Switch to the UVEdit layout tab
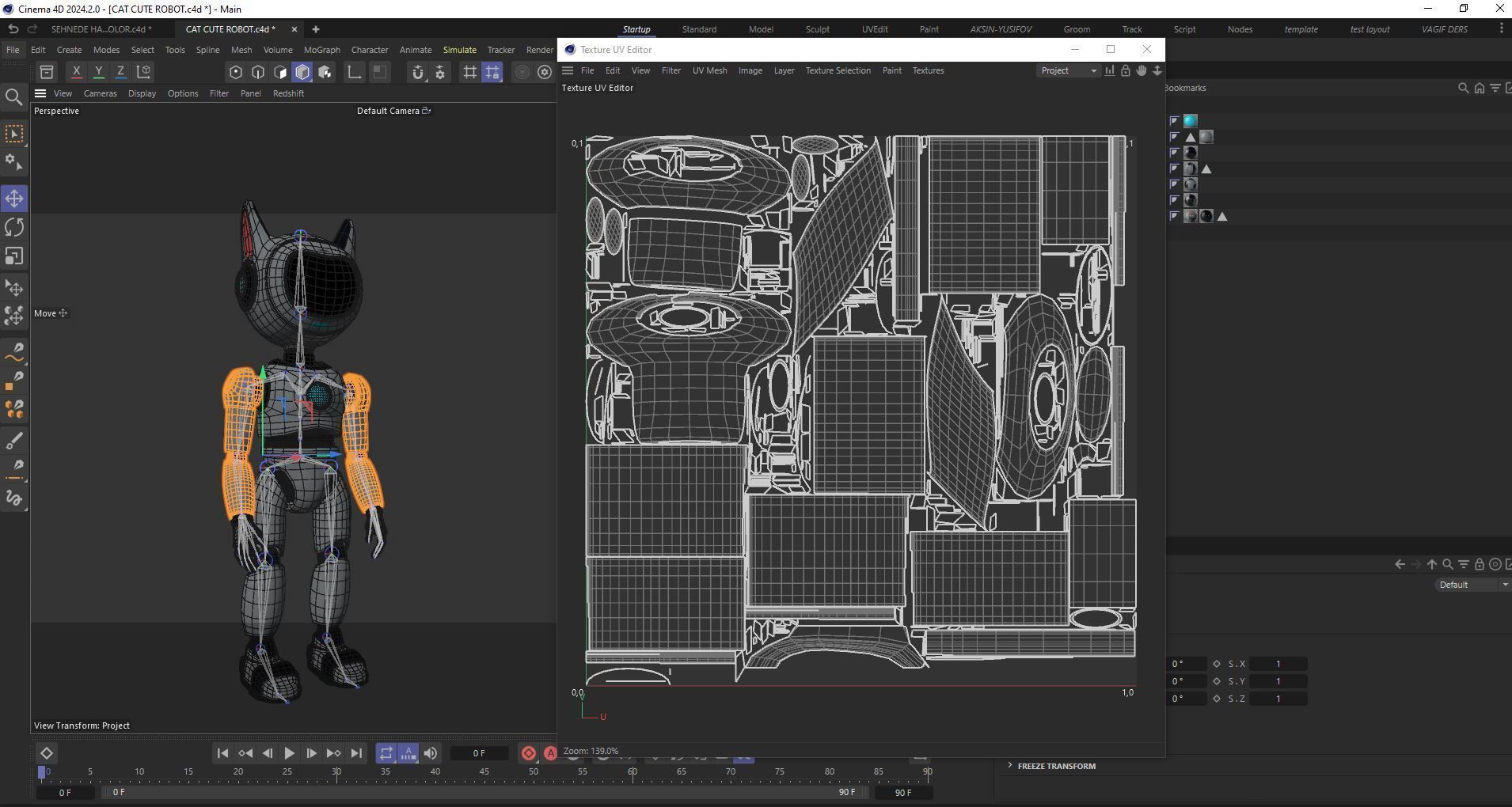Image resolution: width=1512 pixels, height=807 pixels. (x=874, y=29)
